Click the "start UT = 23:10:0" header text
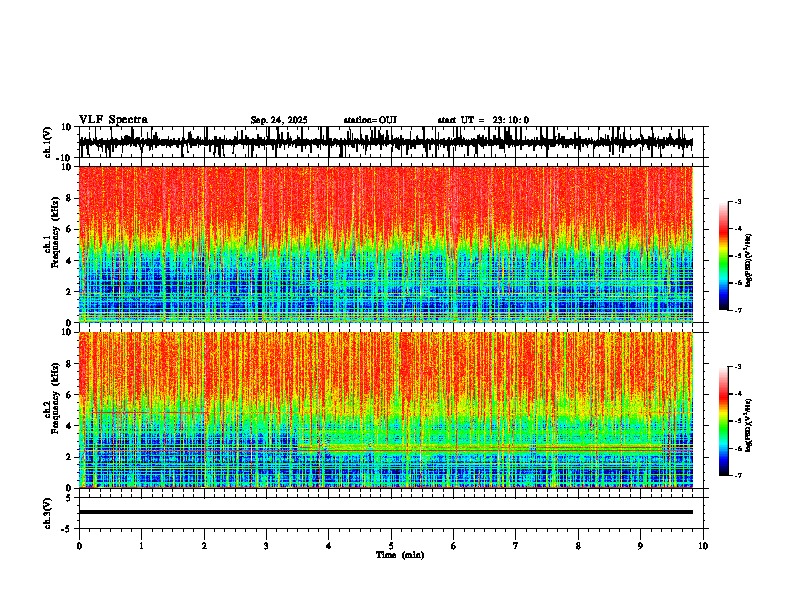This screenshot has width=792, height=612. (483, 120)
